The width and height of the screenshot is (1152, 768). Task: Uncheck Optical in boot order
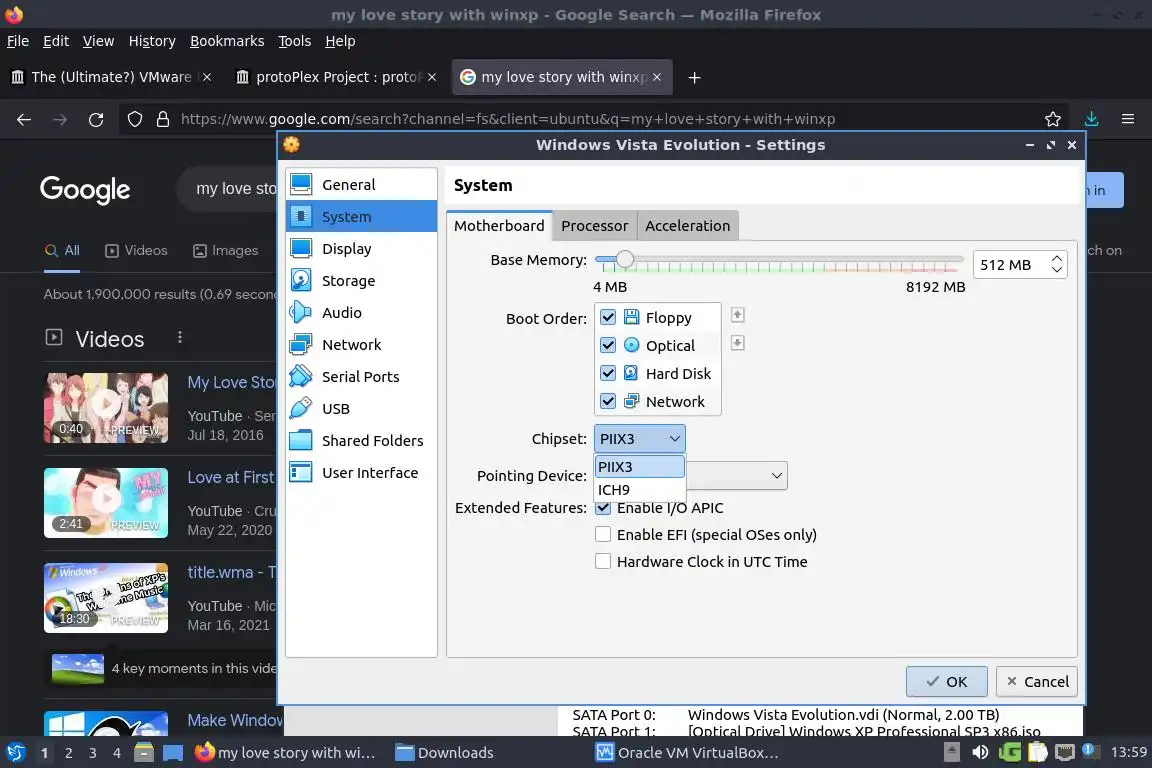[608, 345]
